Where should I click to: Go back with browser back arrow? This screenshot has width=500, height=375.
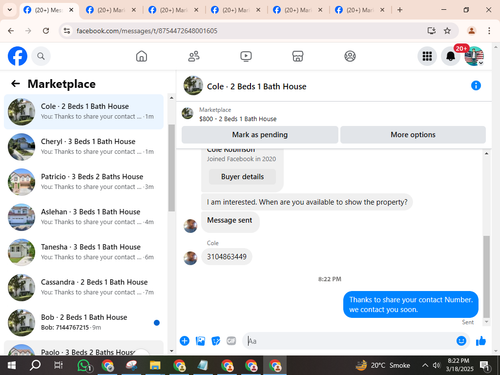(x=11, y=31)
